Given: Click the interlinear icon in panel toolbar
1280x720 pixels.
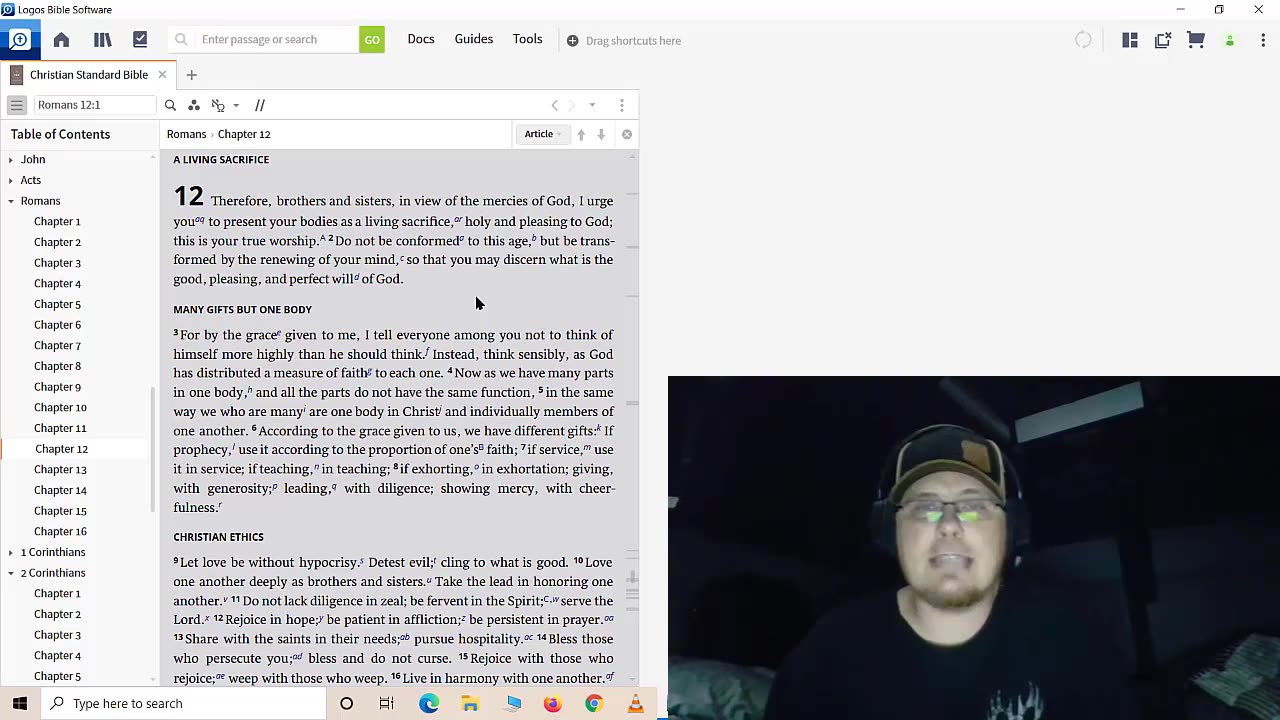Looking at the screenshot, I should [218, 105].
